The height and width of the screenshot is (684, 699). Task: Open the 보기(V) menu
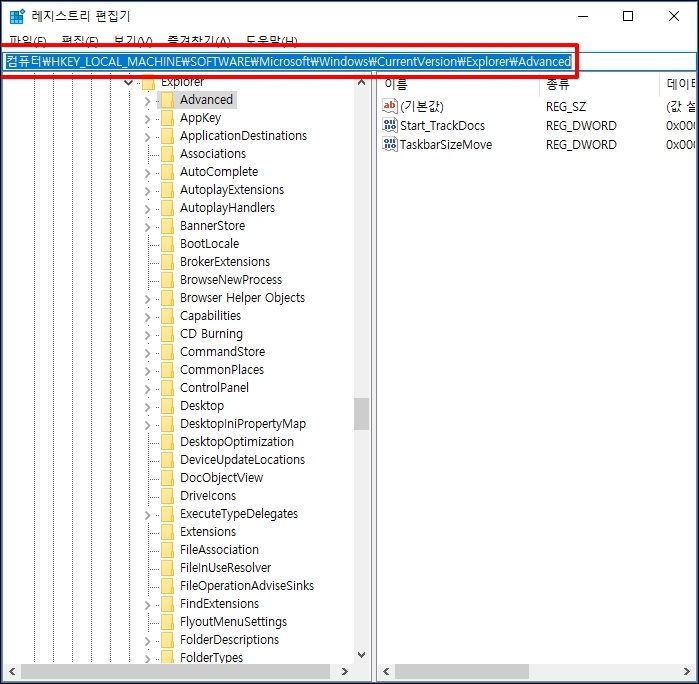pyautogui.click(x=133, y=41)
